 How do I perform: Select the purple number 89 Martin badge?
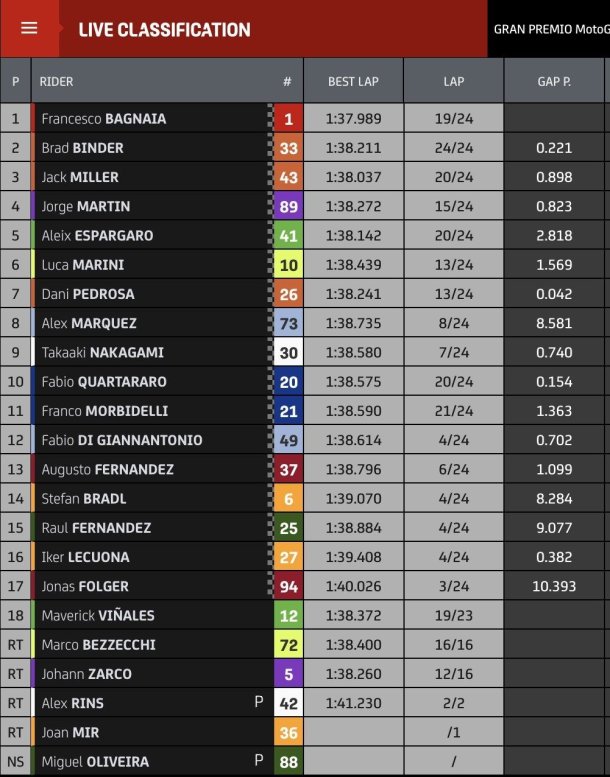(x=288, y=207)
